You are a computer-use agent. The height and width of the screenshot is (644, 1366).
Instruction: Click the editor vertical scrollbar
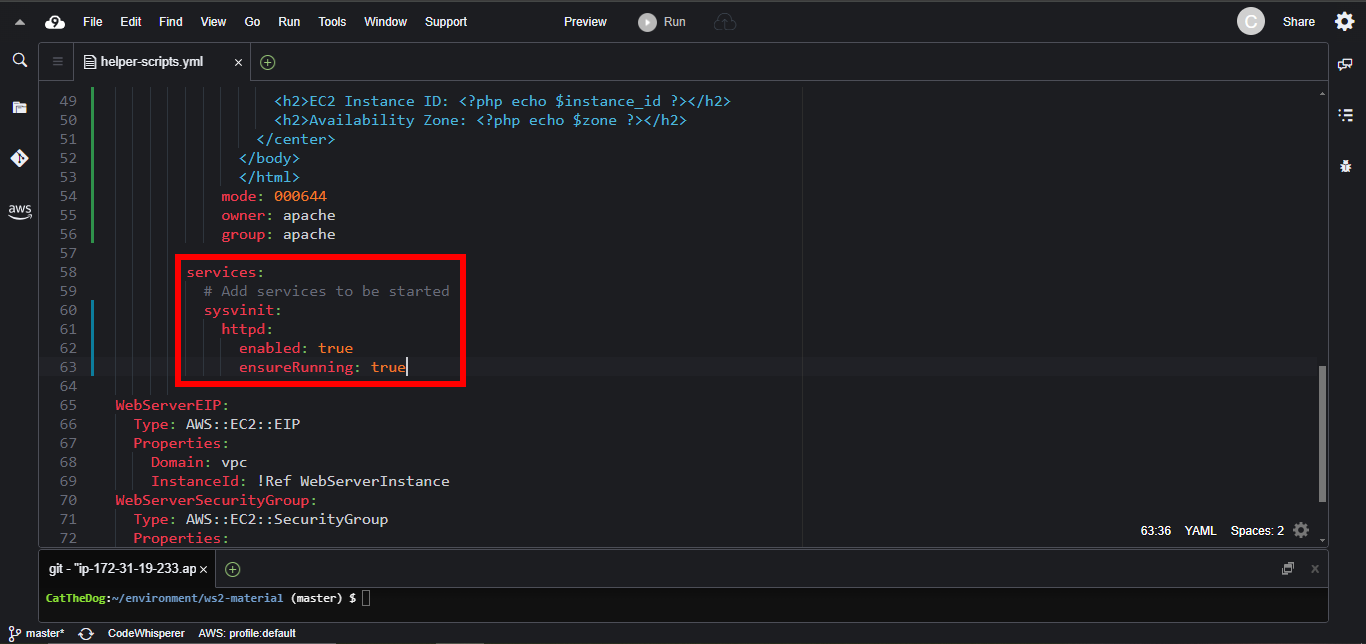tap(1323, 433)
